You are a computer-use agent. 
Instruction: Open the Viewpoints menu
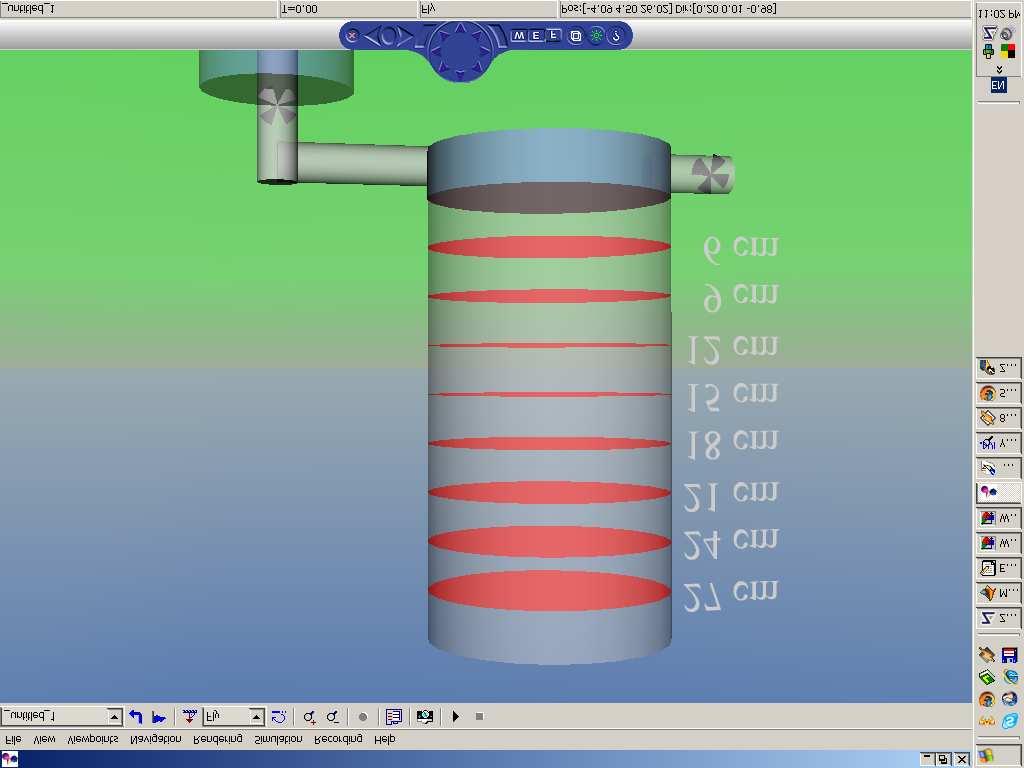93,739
